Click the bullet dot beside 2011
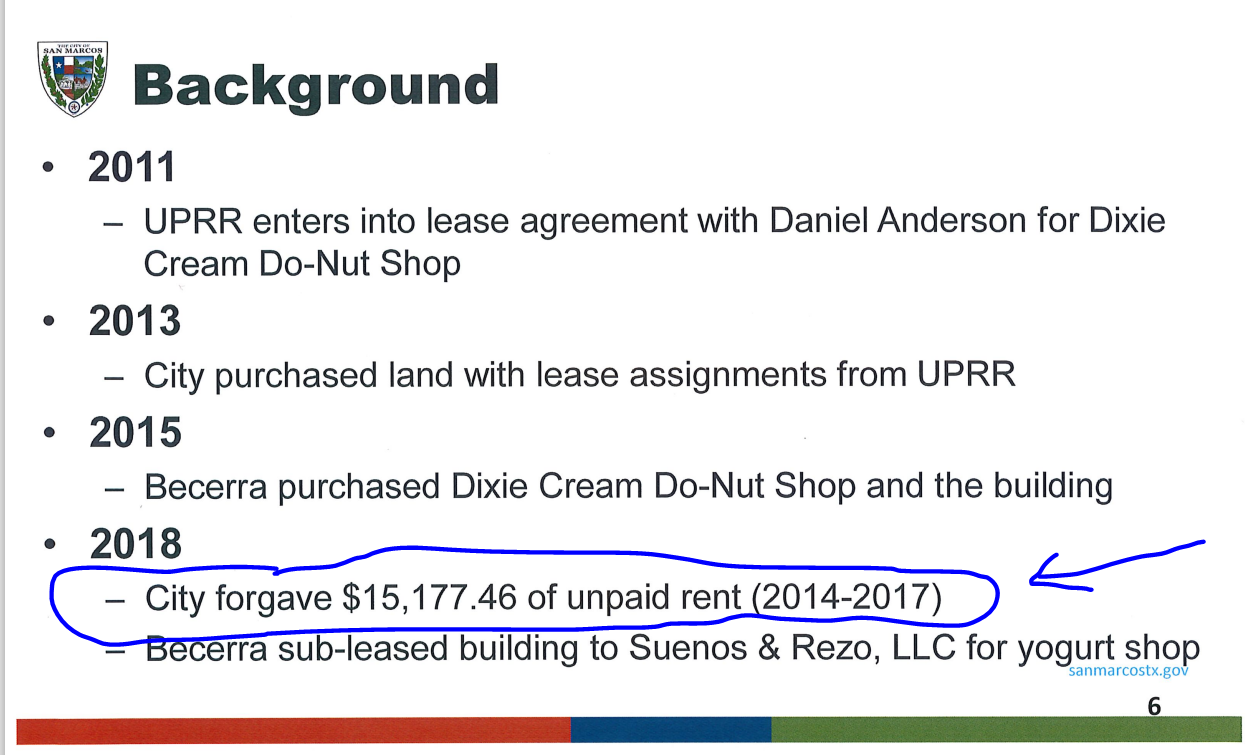This screenshot has height=755, width=1260. [x=47, y=169]
